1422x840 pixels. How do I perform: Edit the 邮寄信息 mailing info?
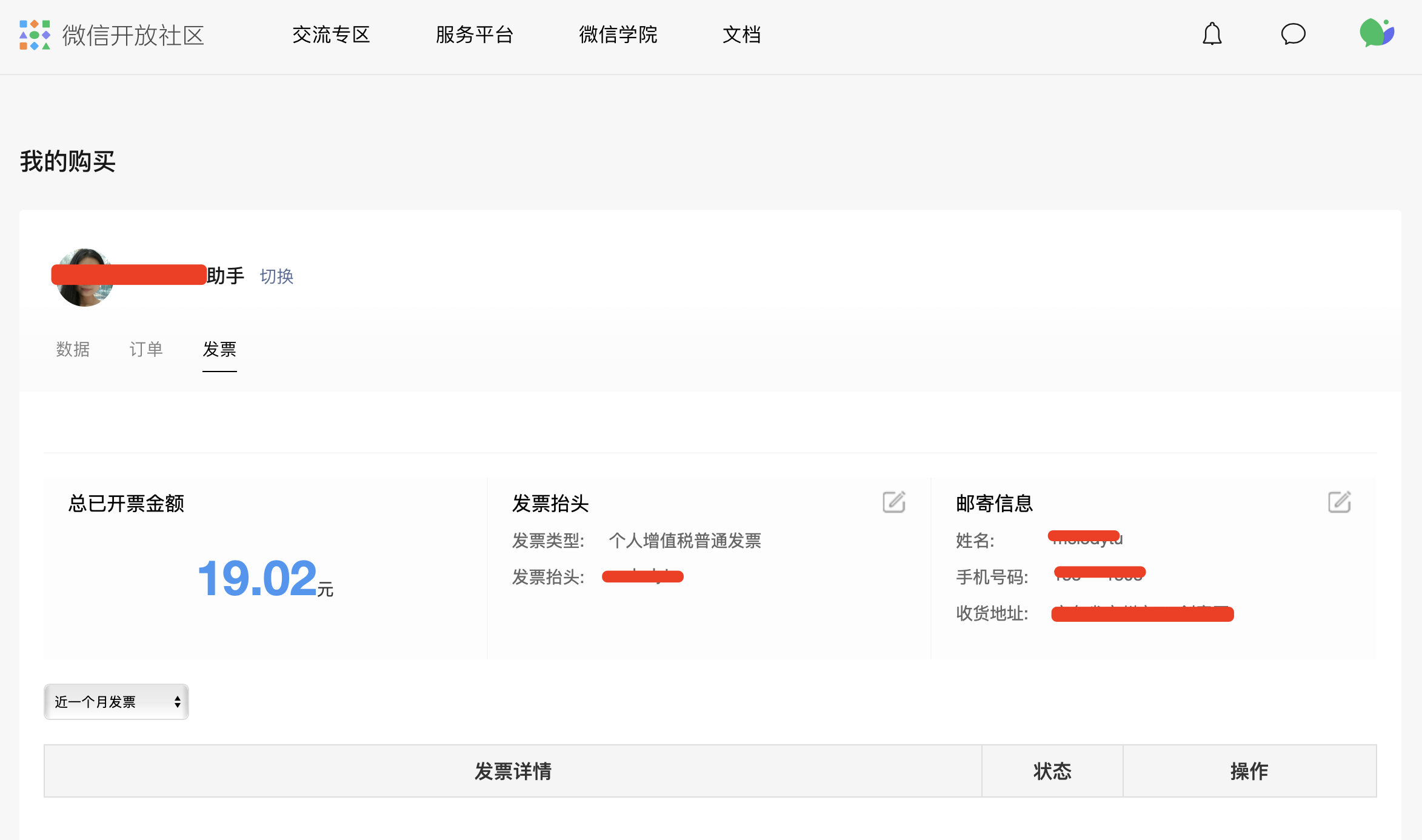tap(1339, 502)
